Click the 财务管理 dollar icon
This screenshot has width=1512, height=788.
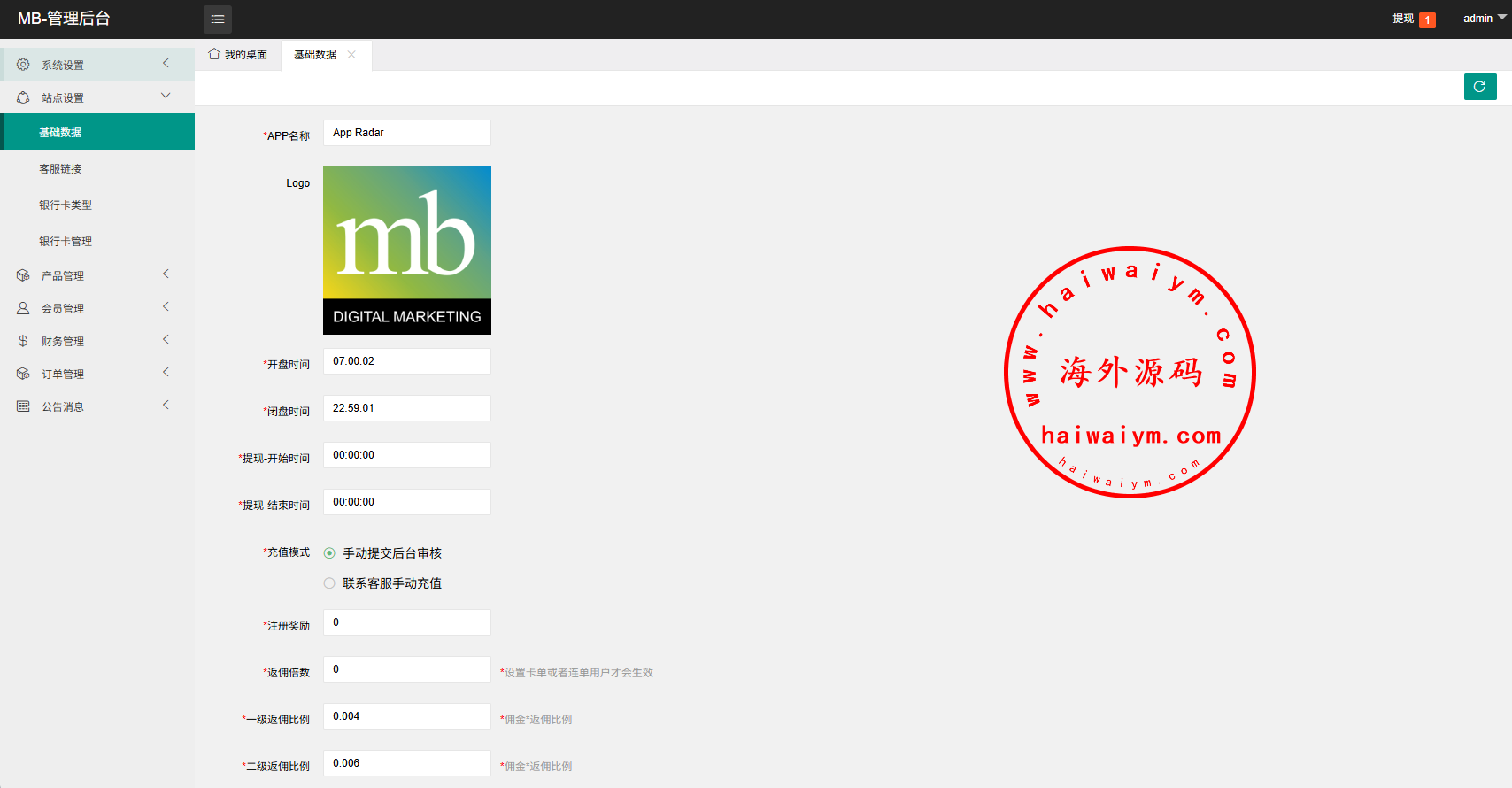[23, 341]
